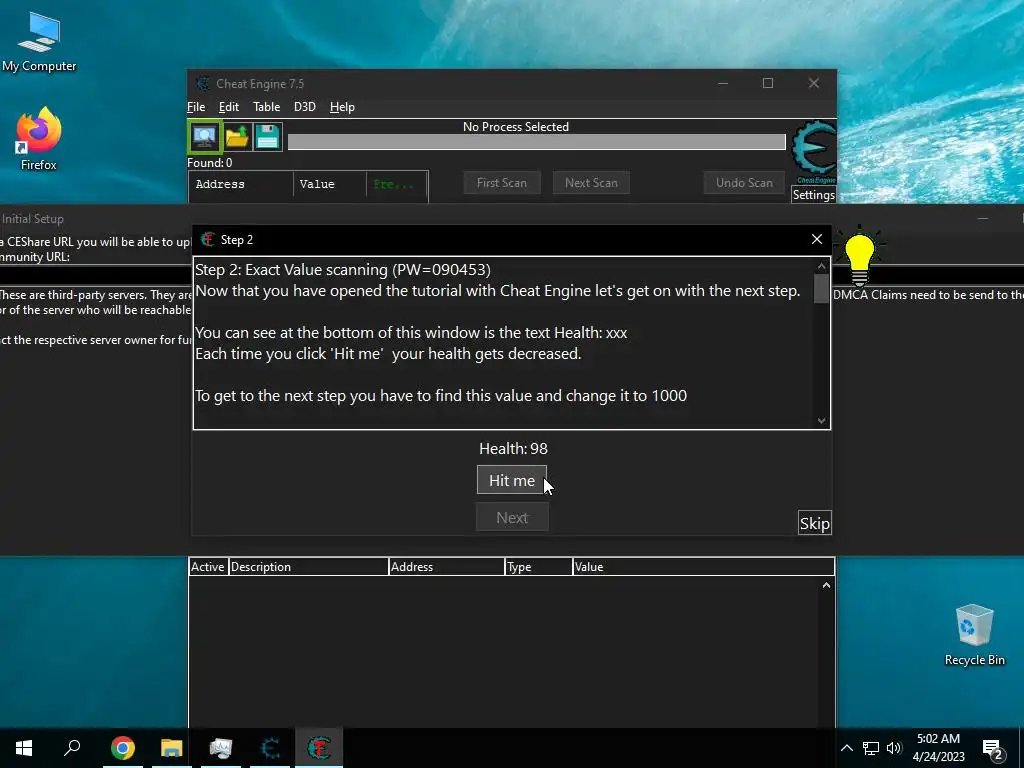1024x768 pixels.
Task: Click the save floppy disk icon
Action: click(267, 136)
